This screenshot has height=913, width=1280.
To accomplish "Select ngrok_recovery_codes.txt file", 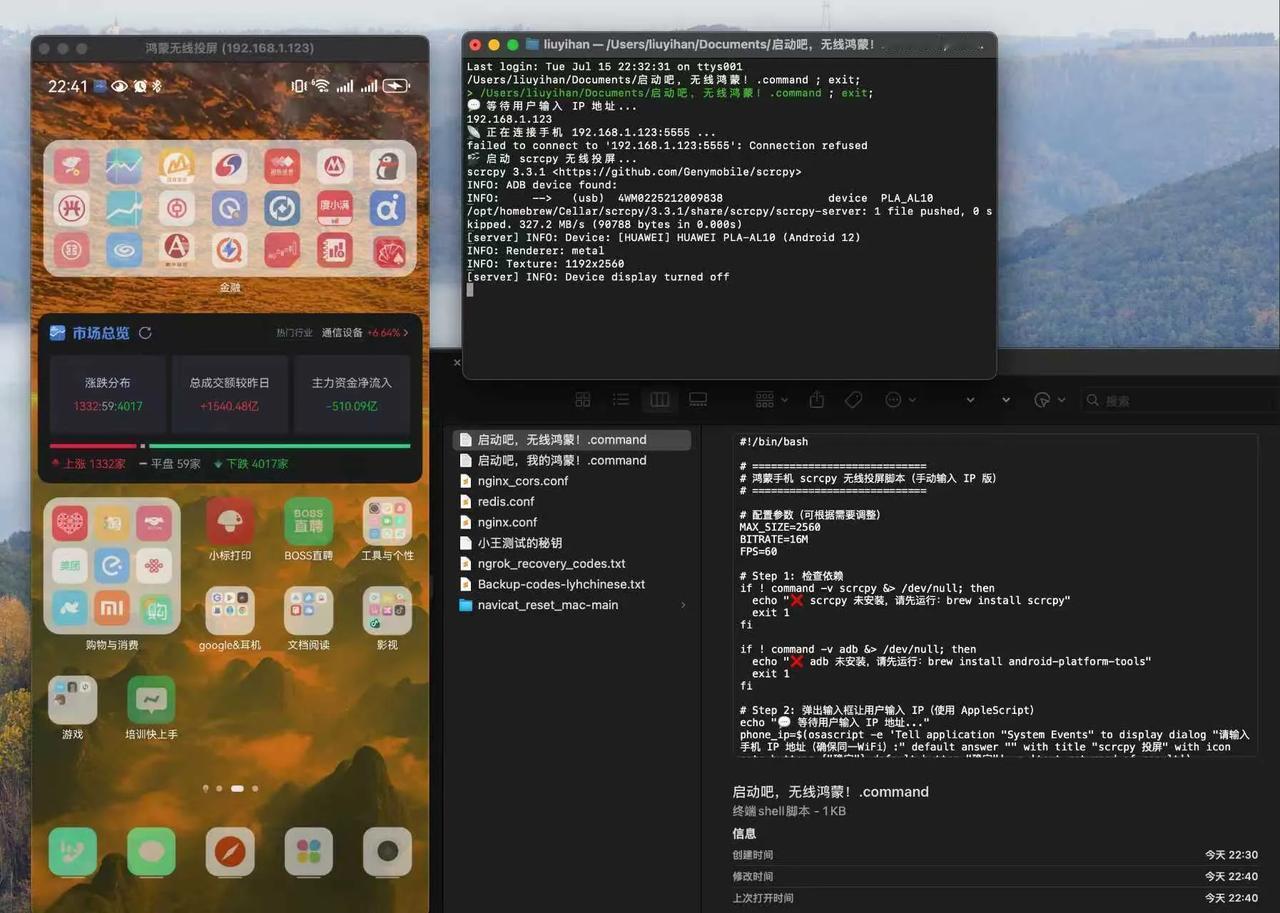I will click(x=572, y=564).
